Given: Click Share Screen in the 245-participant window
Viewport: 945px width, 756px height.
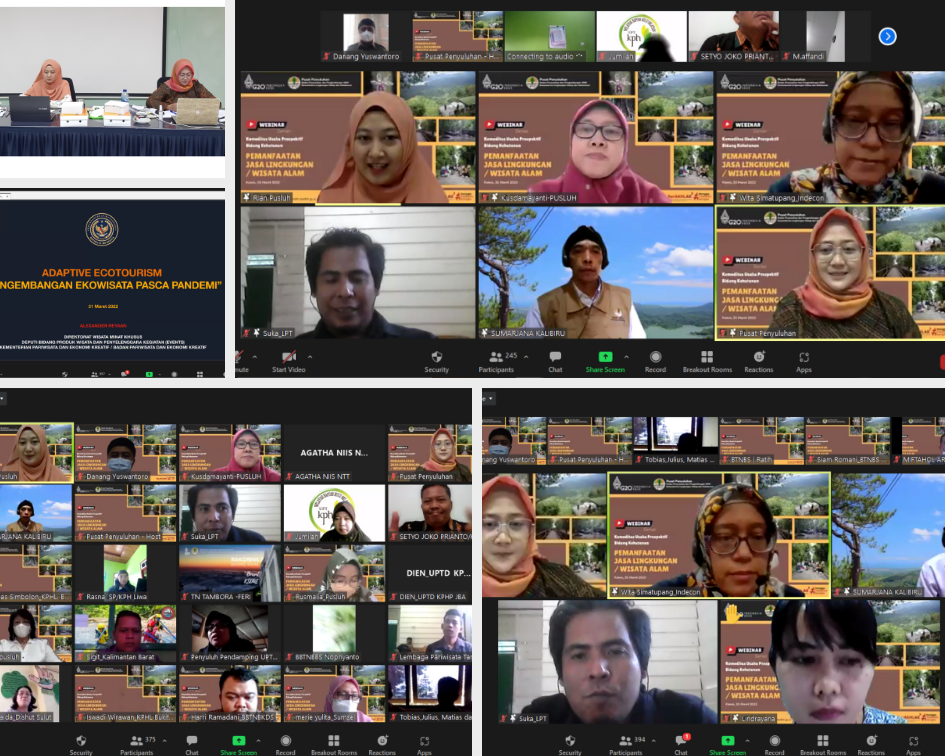Looking at the screenshot, I should coord(605,362).
